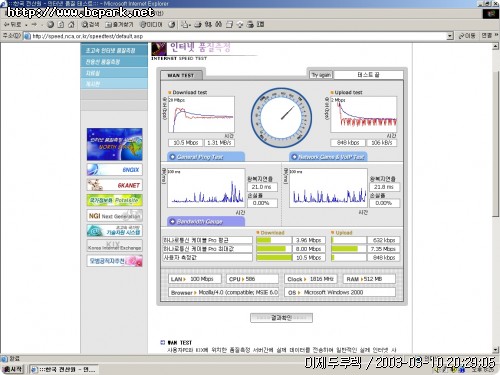Open the blue globe NORTH banner
This screenshot has height=375, width=500.
coord(114,144)
